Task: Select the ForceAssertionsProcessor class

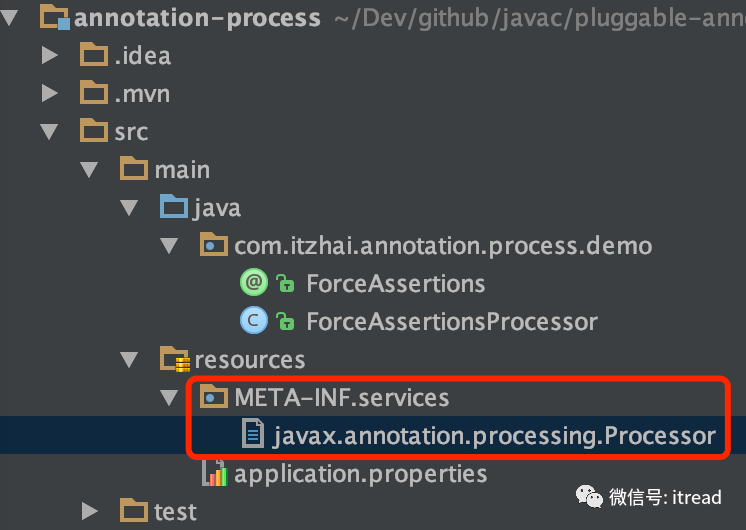Action: pyautogui.click(x=451, y=321)
